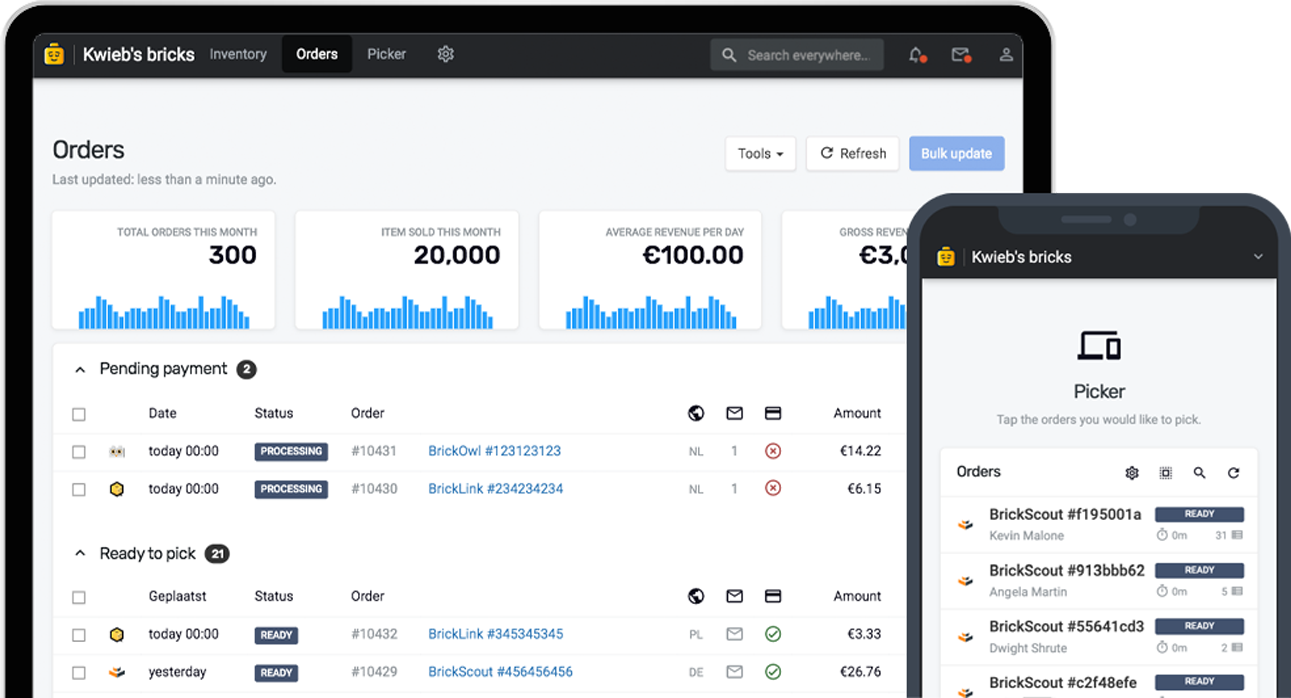
Task: Open the mail messages icon in header
Action: (961, 55)
